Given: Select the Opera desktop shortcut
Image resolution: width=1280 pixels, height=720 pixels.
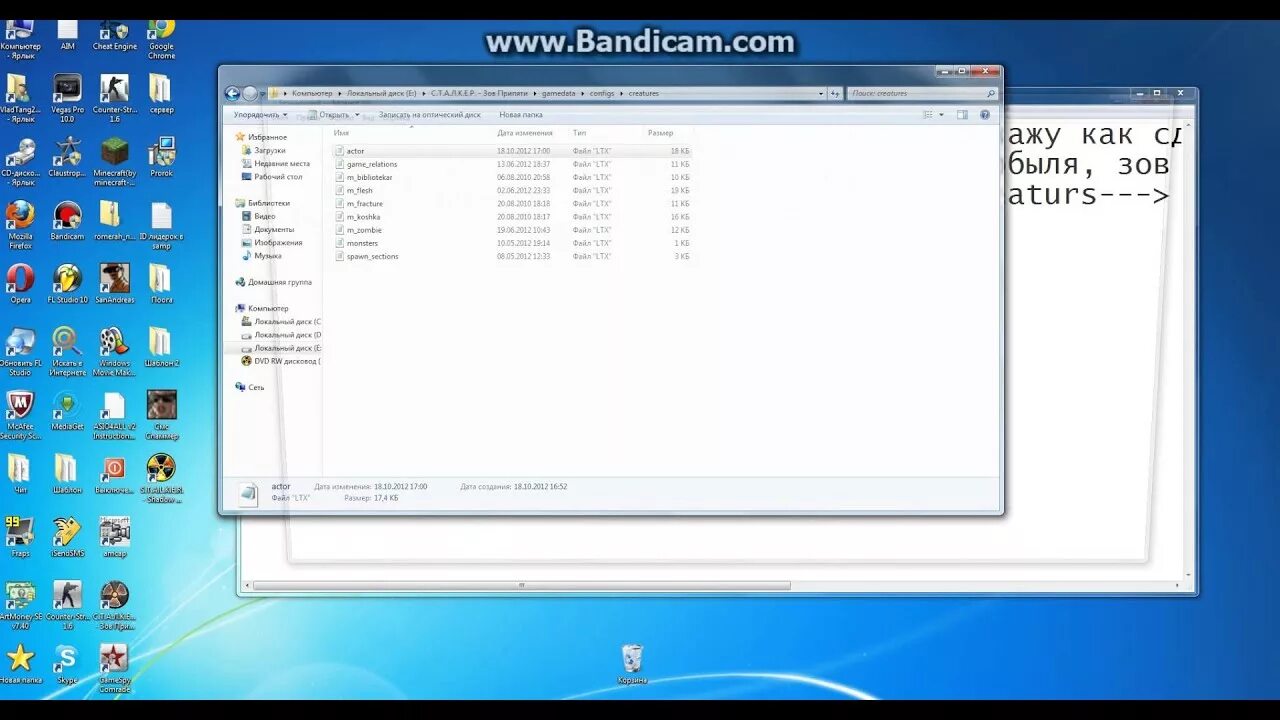Looking at the screenshot, I should [x=20, y=284].
